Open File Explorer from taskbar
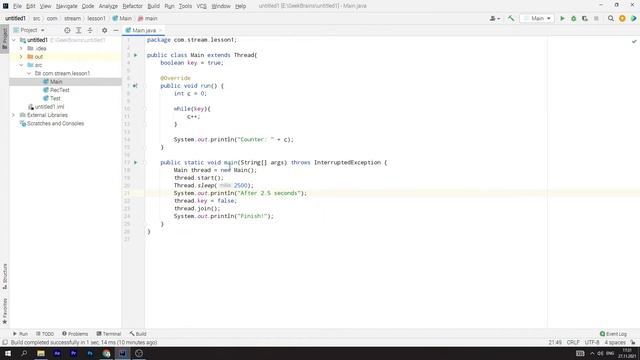This screenshot has height=360, width=640. [41, 353]
